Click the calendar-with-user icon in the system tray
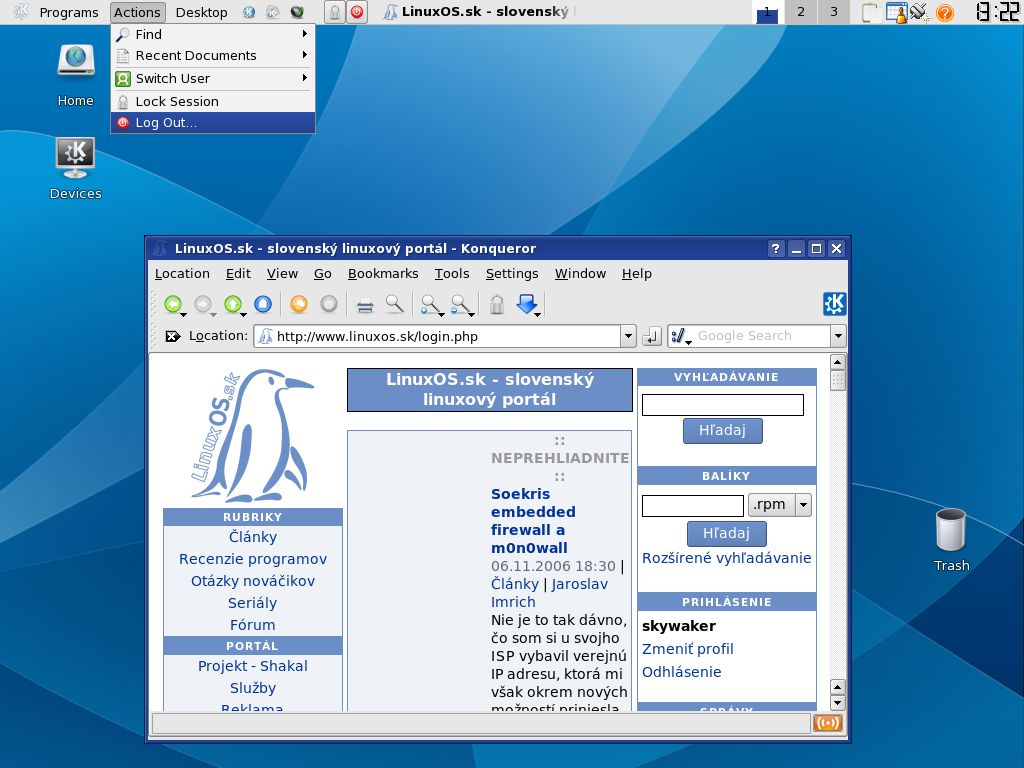 pos(896,12)
